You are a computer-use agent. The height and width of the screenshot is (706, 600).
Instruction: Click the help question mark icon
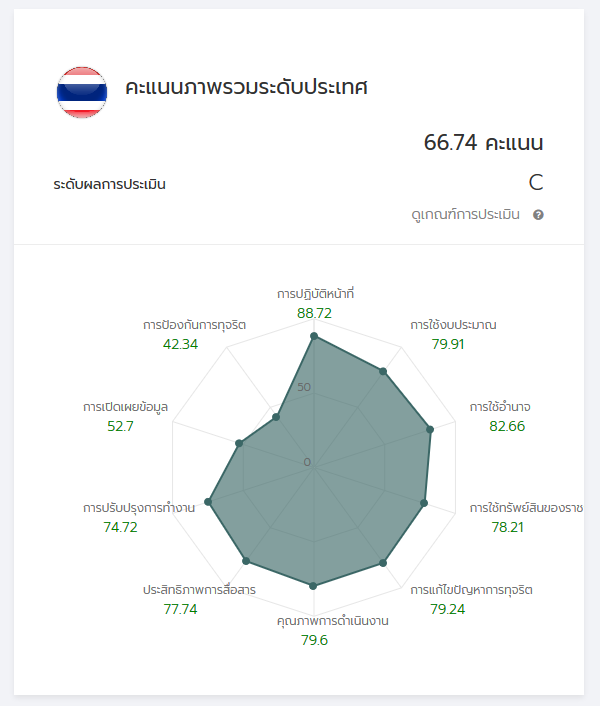[x=538, y=215]
